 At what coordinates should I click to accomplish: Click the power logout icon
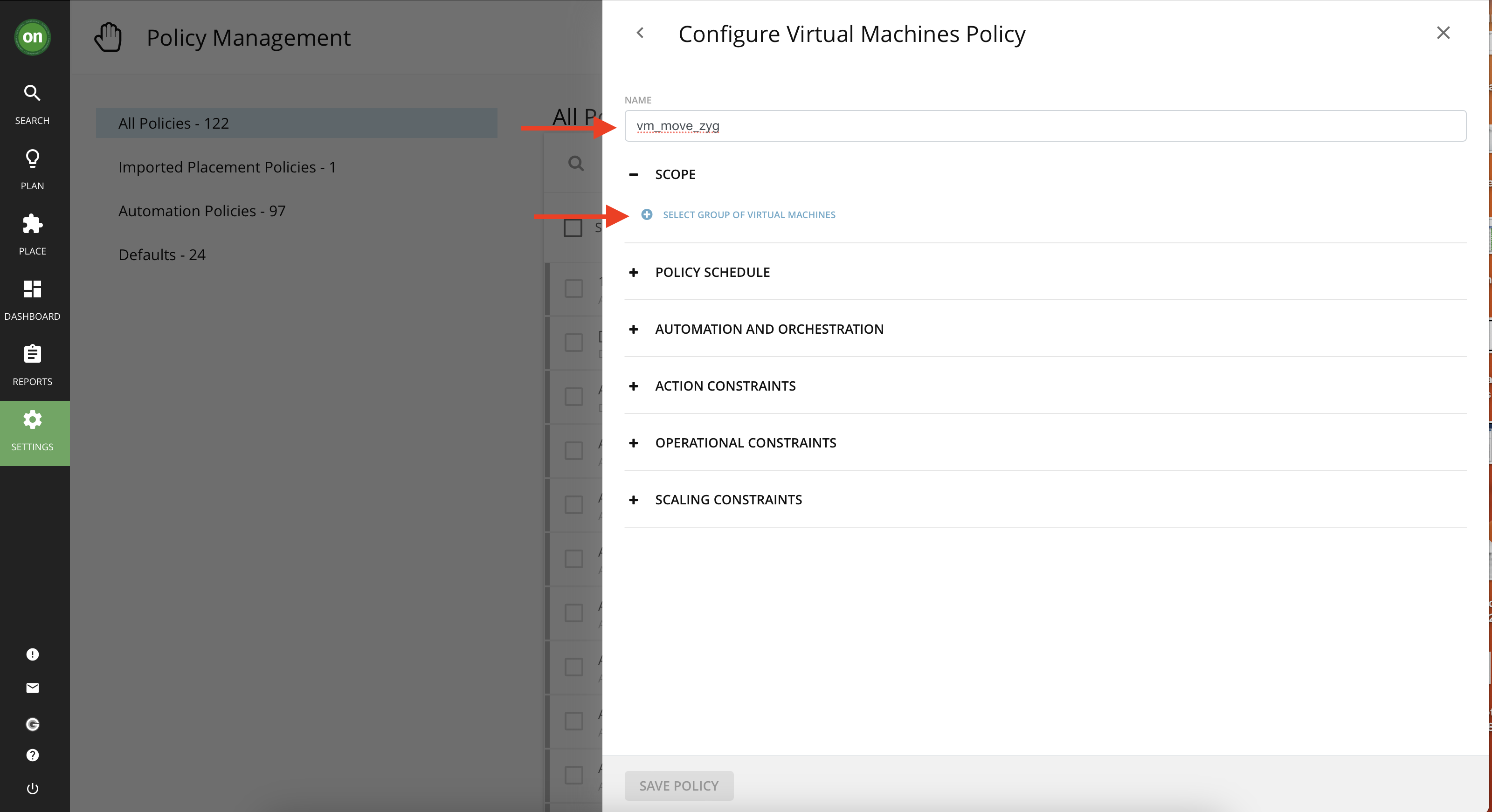[33, 788]
